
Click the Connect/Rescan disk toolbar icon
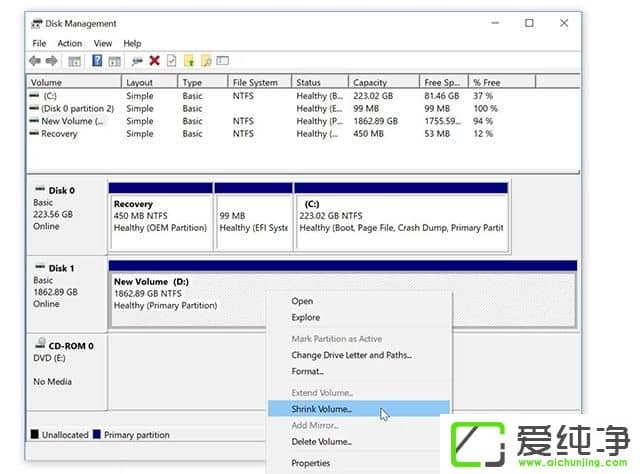(x=137, y=61)
